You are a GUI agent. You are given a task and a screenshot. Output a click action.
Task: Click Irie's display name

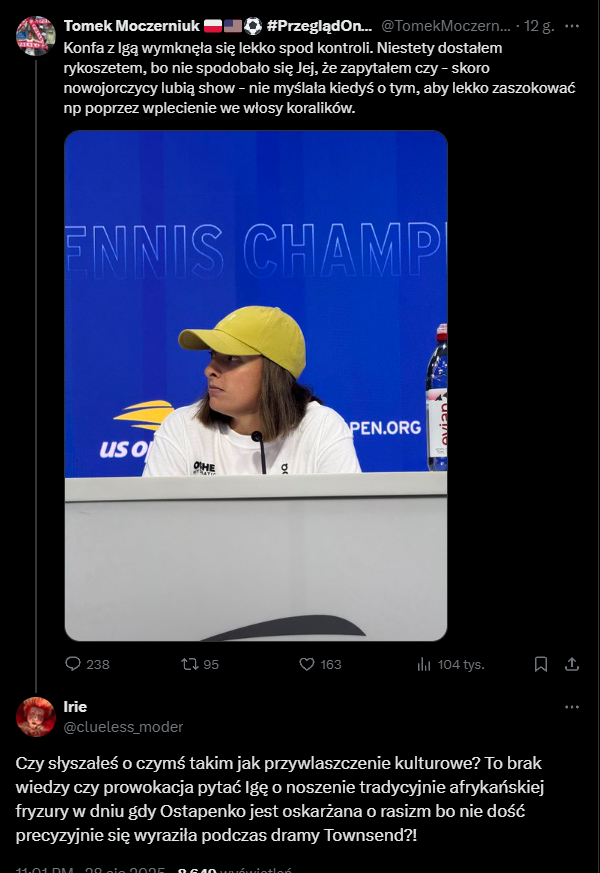[x=75, y=707]
